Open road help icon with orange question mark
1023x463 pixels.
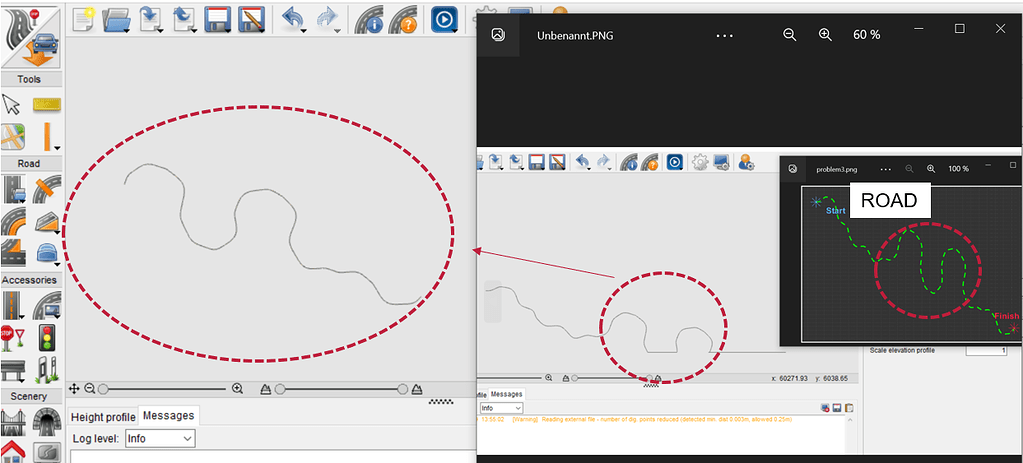403,19
